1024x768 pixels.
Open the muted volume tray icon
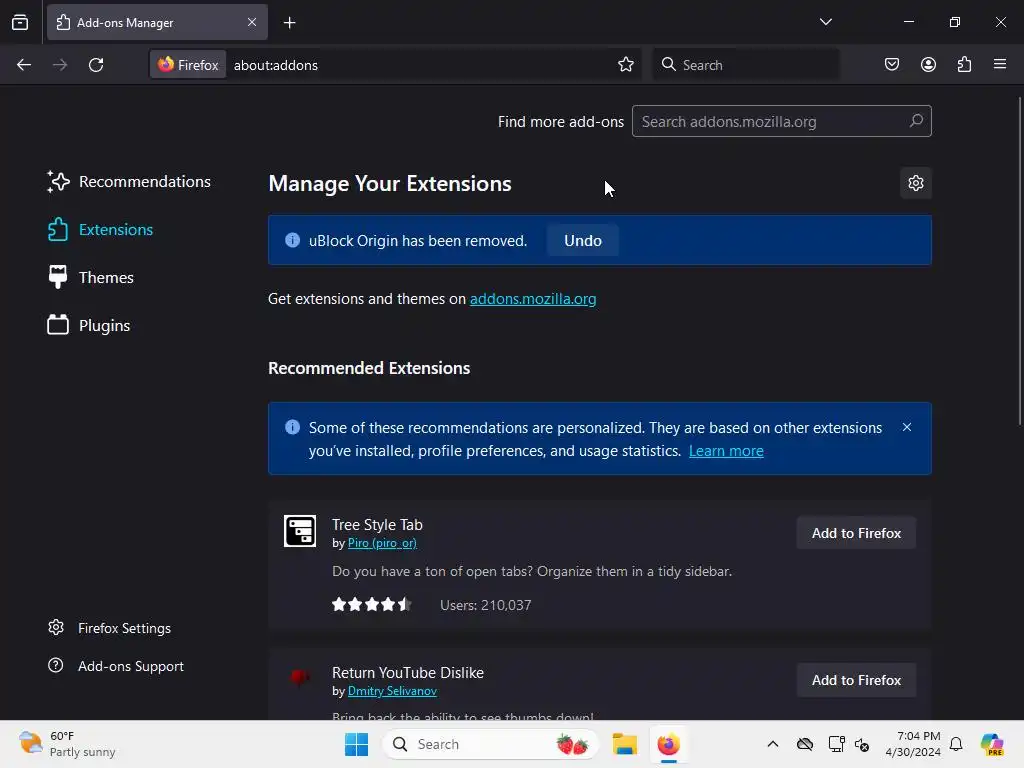[x=862, y=744]
